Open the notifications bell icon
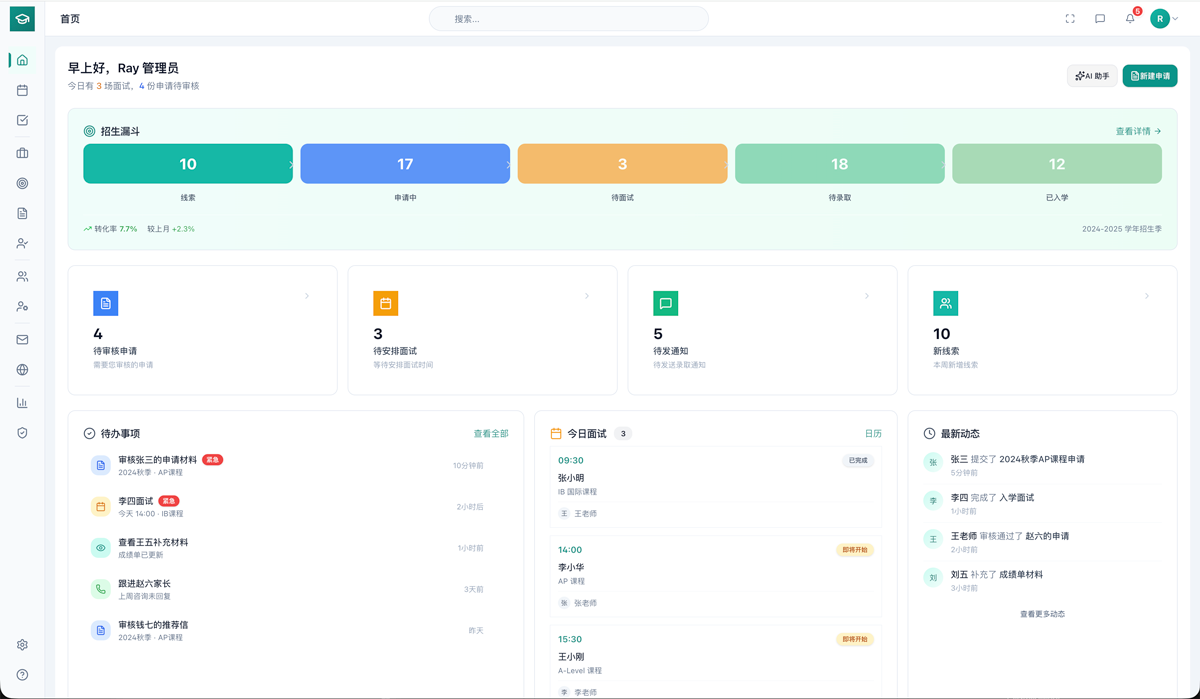Viewport: 1200px width, 699px height. (1130, 18)
